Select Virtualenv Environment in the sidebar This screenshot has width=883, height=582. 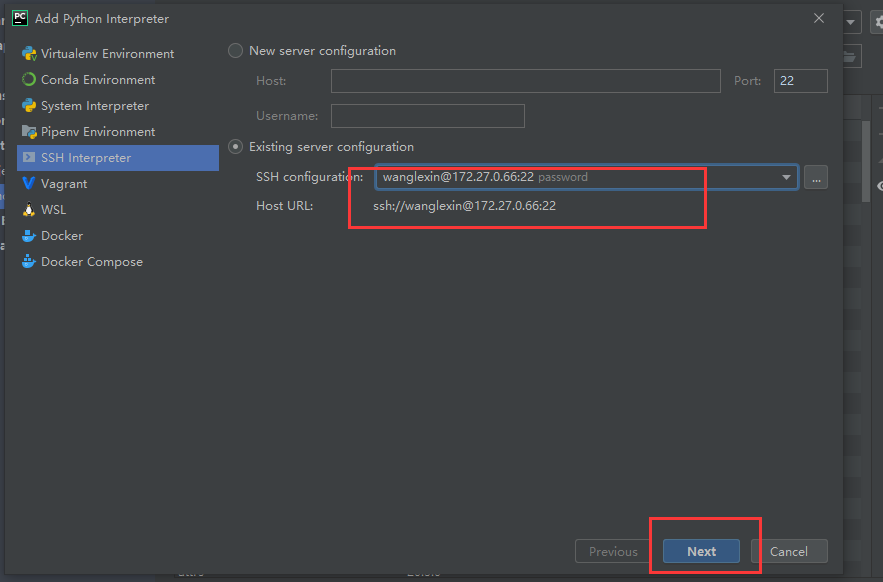pos(118,54)
